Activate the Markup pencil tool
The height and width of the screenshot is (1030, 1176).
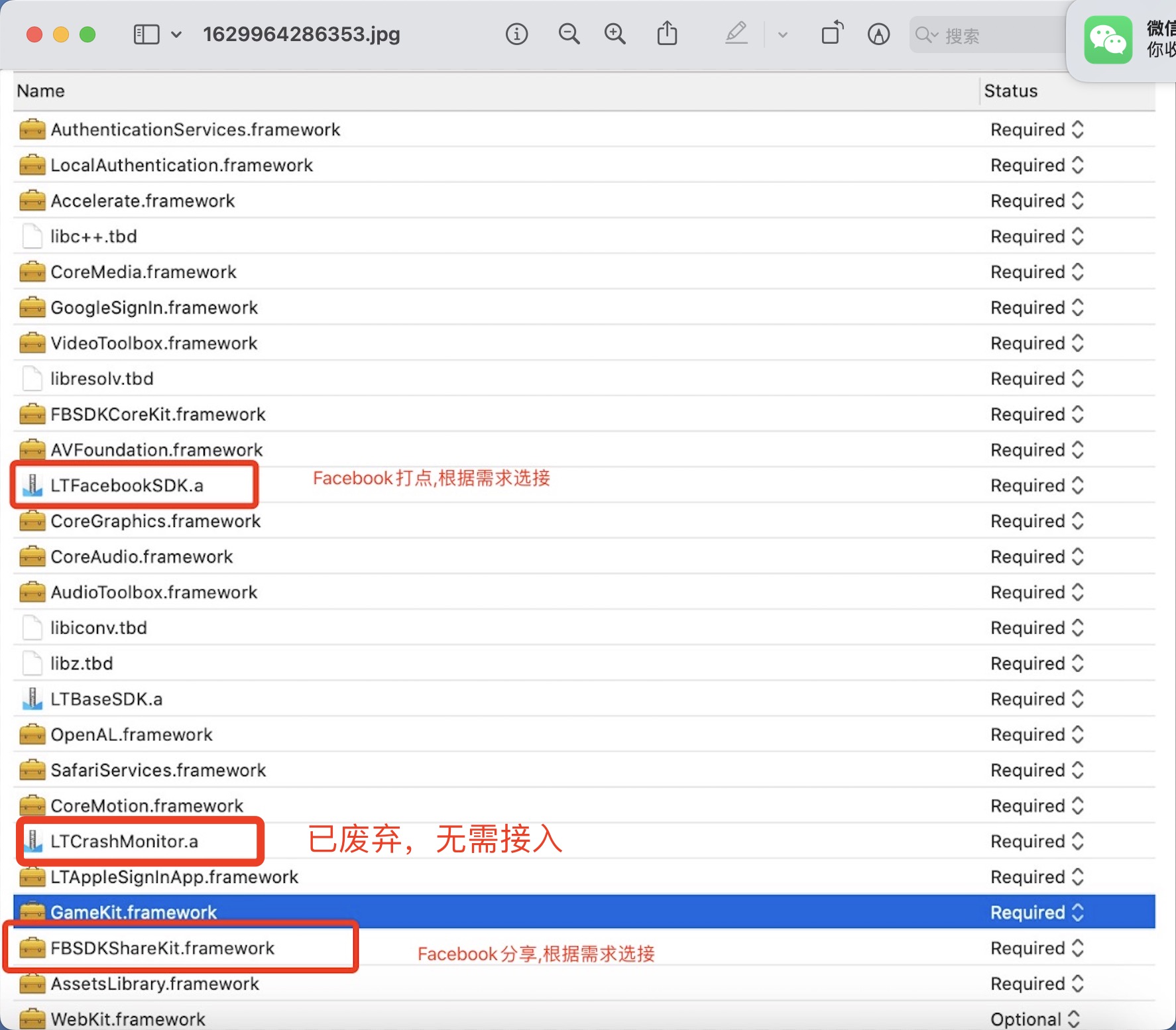[736, 34]
